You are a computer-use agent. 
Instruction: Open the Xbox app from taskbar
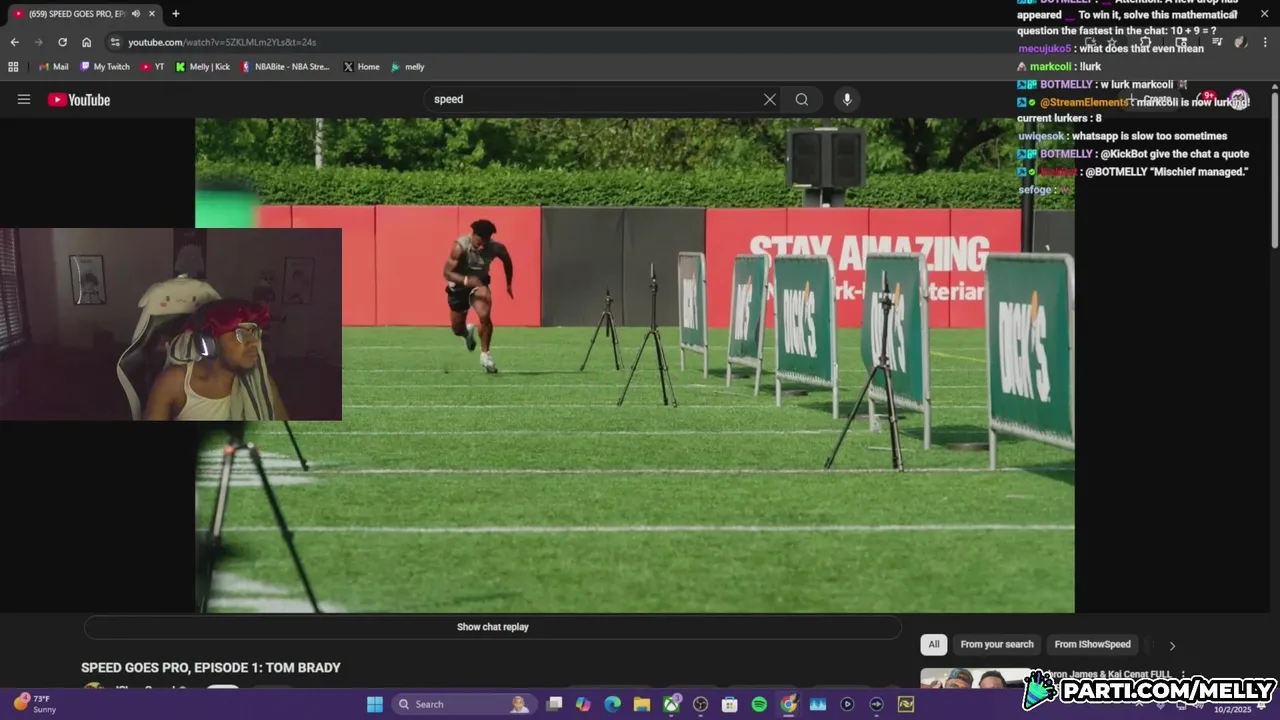coord(671,704)
